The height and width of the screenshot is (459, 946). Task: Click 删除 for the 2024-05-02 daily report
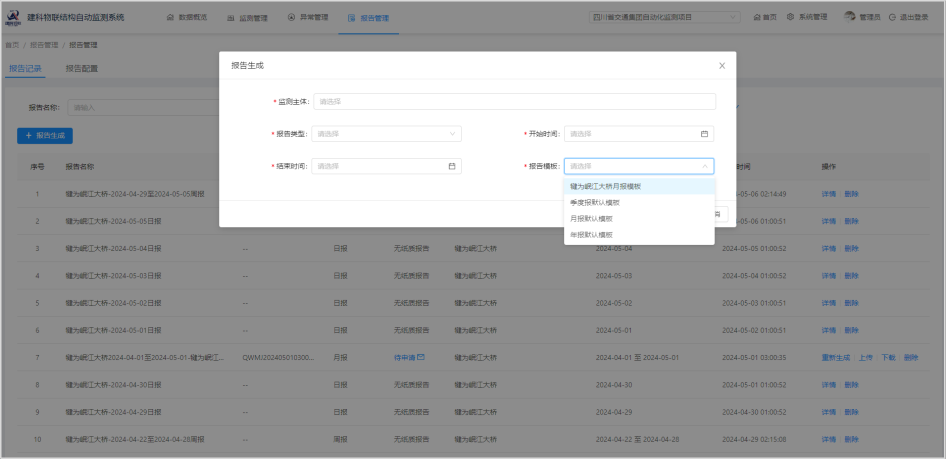pos(851,303)
